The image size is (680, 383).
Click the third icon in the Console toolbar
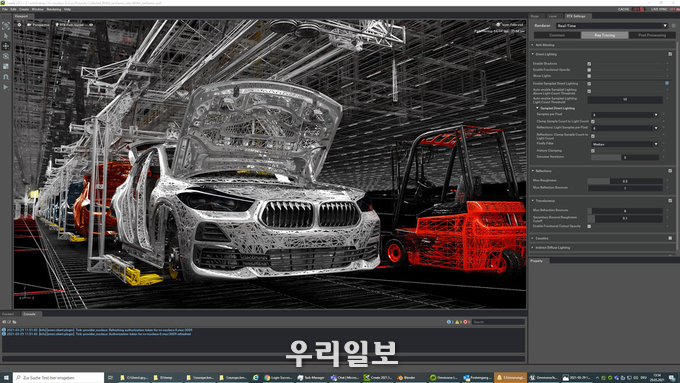click(14, 322)
